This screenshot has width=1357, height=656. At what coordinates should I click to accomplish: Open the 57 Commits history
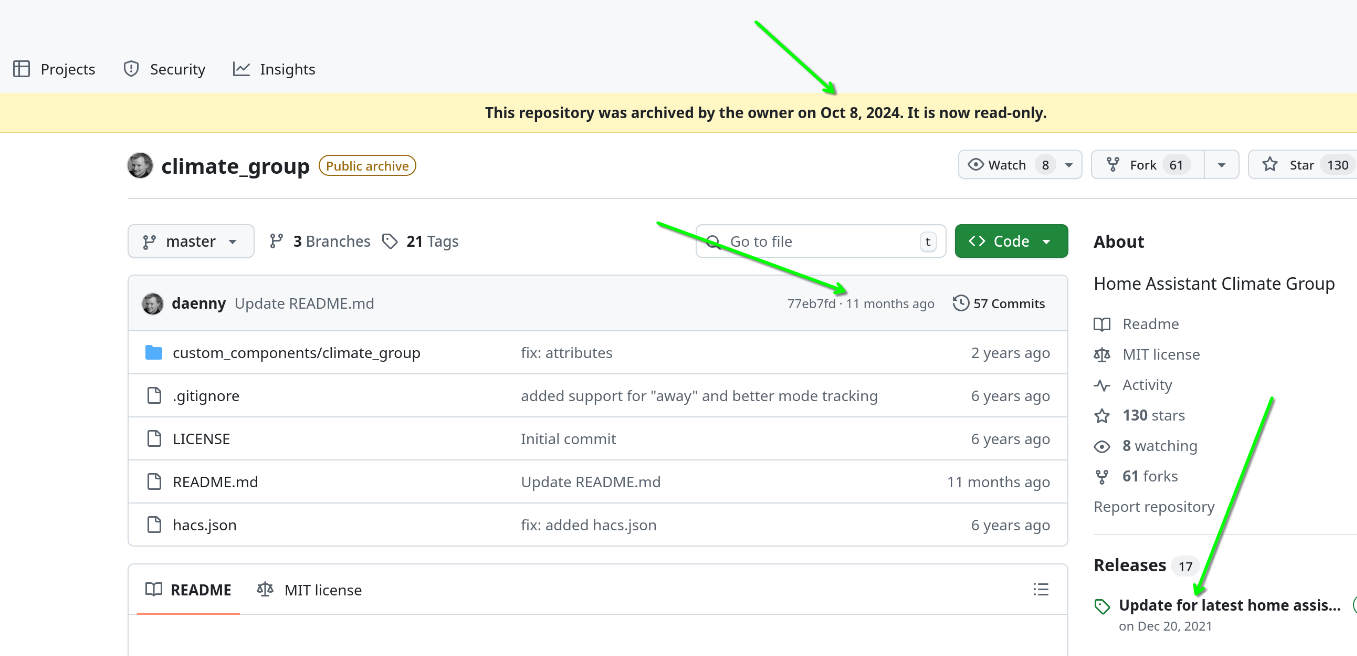[999, 303]
